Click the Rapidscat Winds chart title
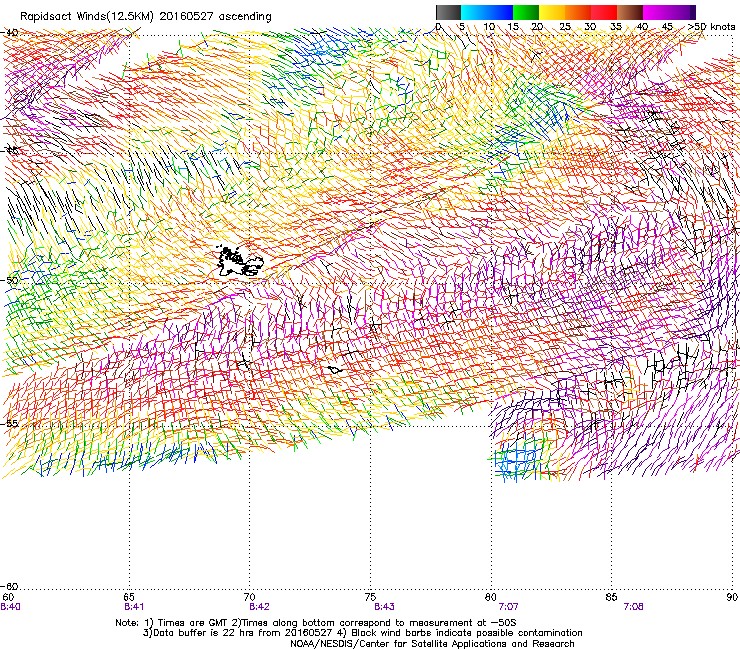740x650 pixels. [x=146, y=17]
